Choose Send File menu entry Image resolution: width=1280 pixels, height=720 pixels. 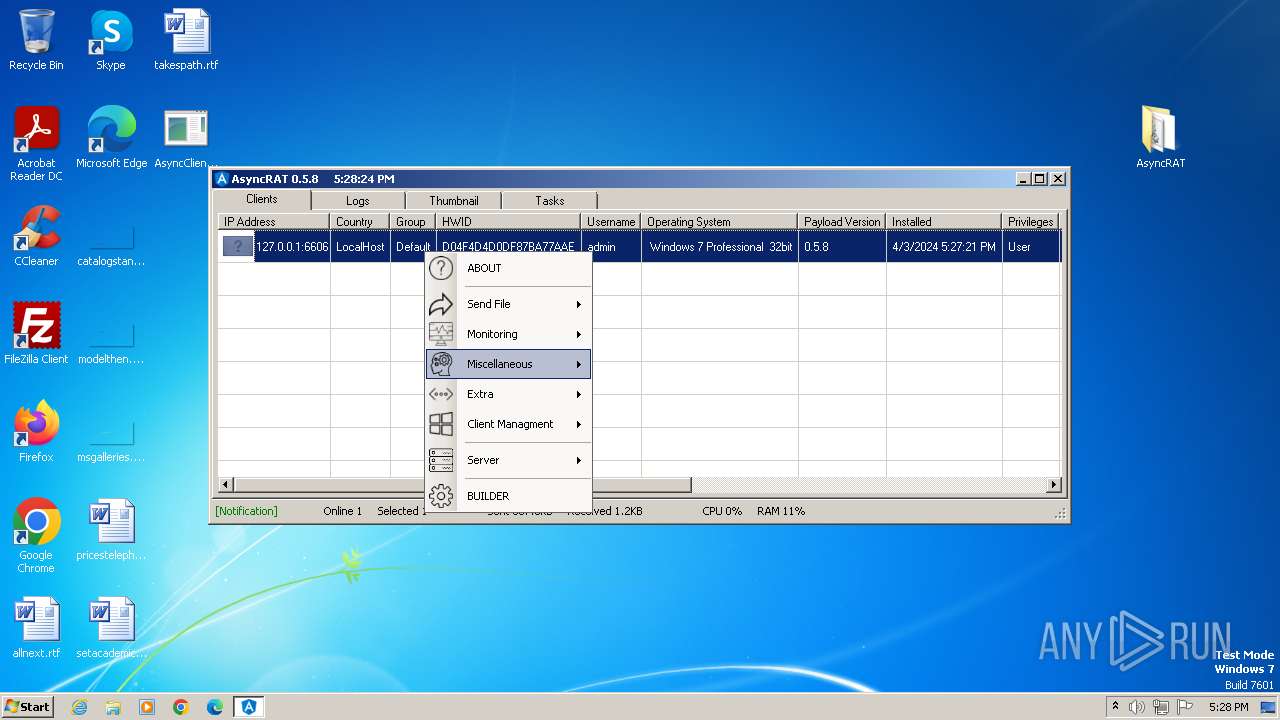pos(508,304)
